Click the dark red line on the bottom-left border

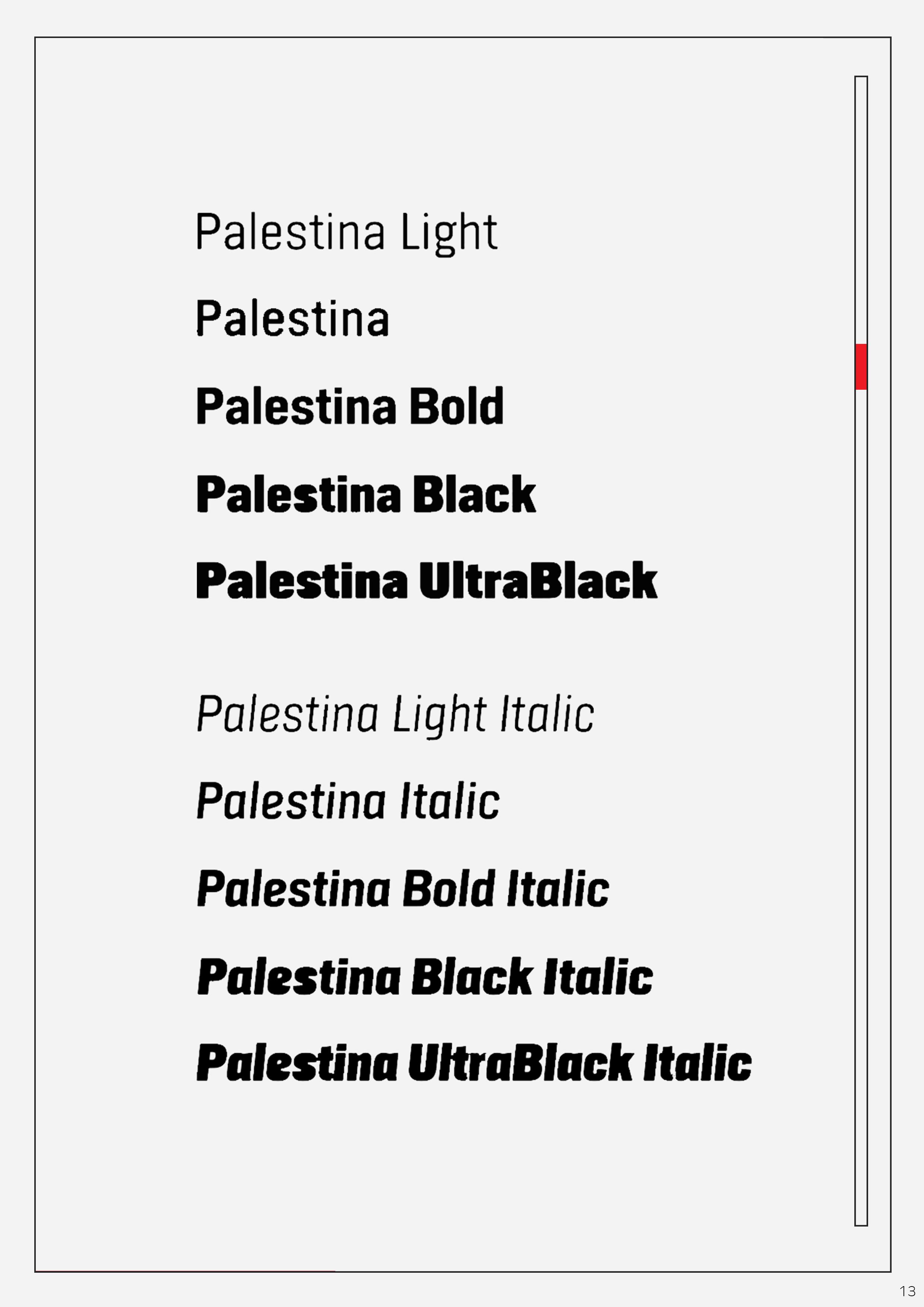point(185,1270)
